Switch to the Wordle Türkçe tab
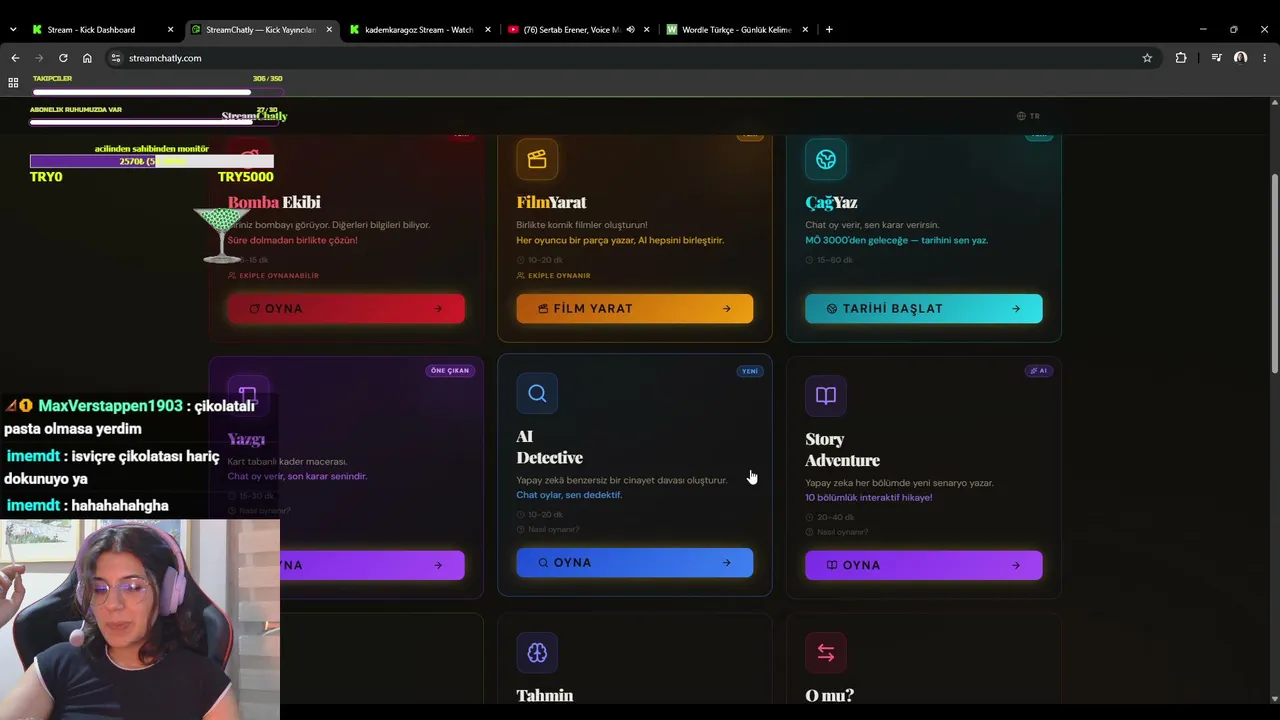 click(738, 30)
